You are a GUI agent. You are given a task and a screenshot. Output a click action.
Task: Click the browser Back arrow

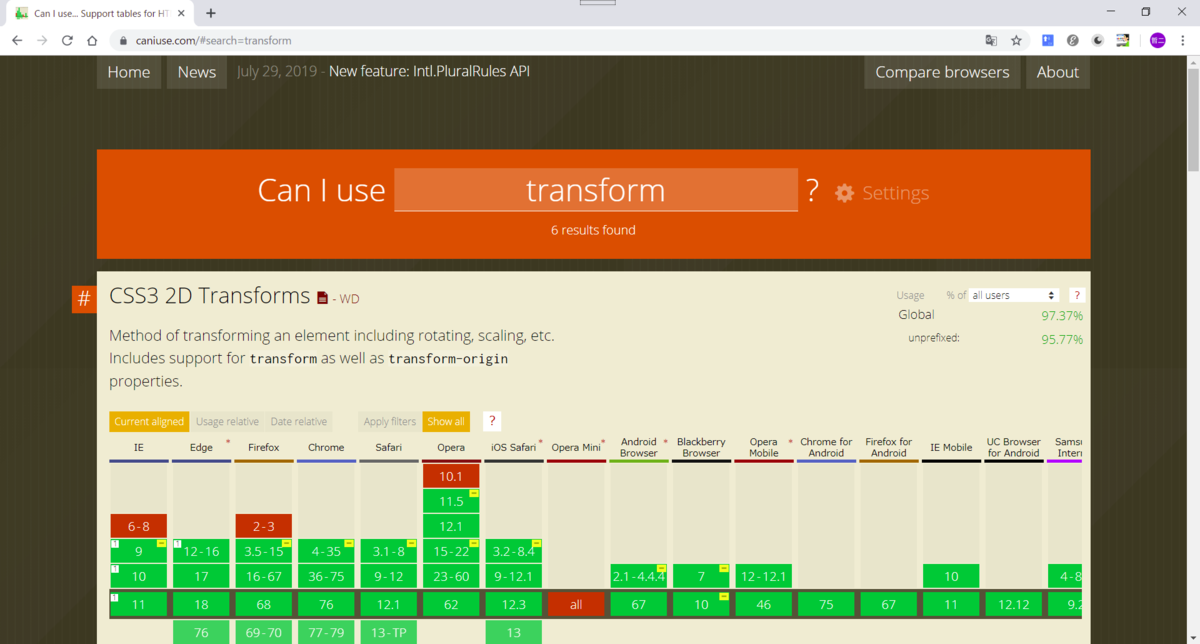[17, 41]
